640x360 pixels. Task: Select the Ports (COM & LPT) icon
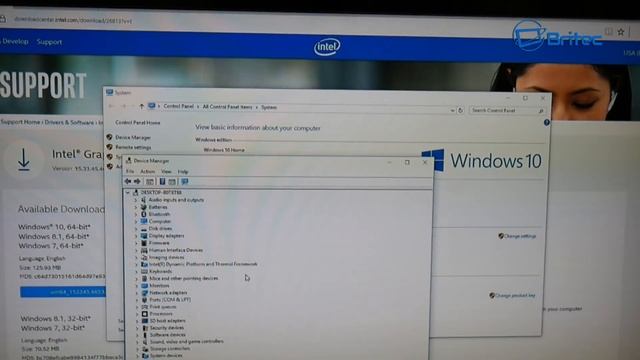click(x=144, y=300)
